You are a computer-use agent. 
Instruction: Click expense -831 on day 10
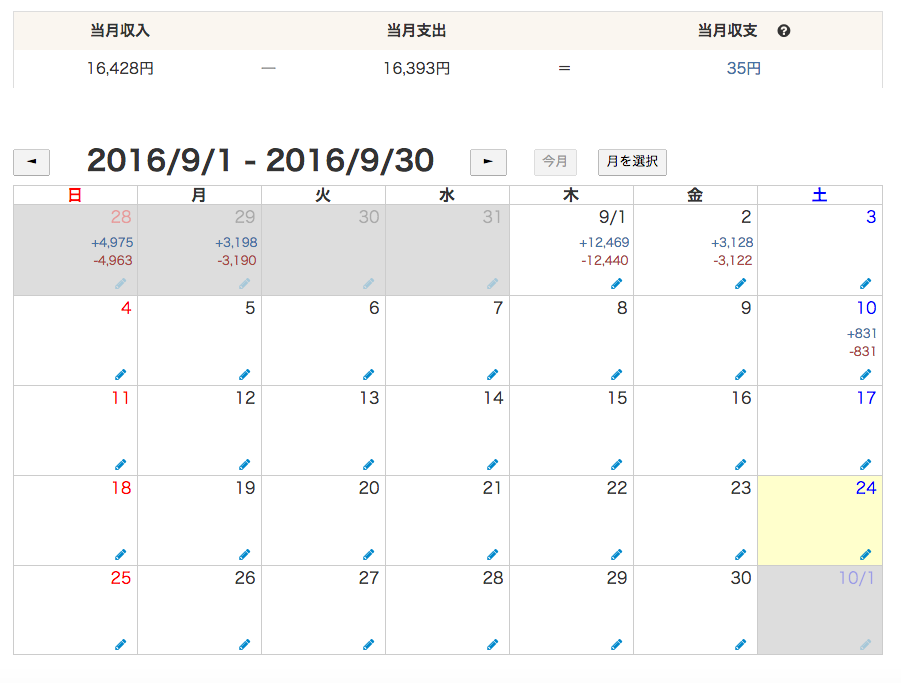(x=863, y=351)
